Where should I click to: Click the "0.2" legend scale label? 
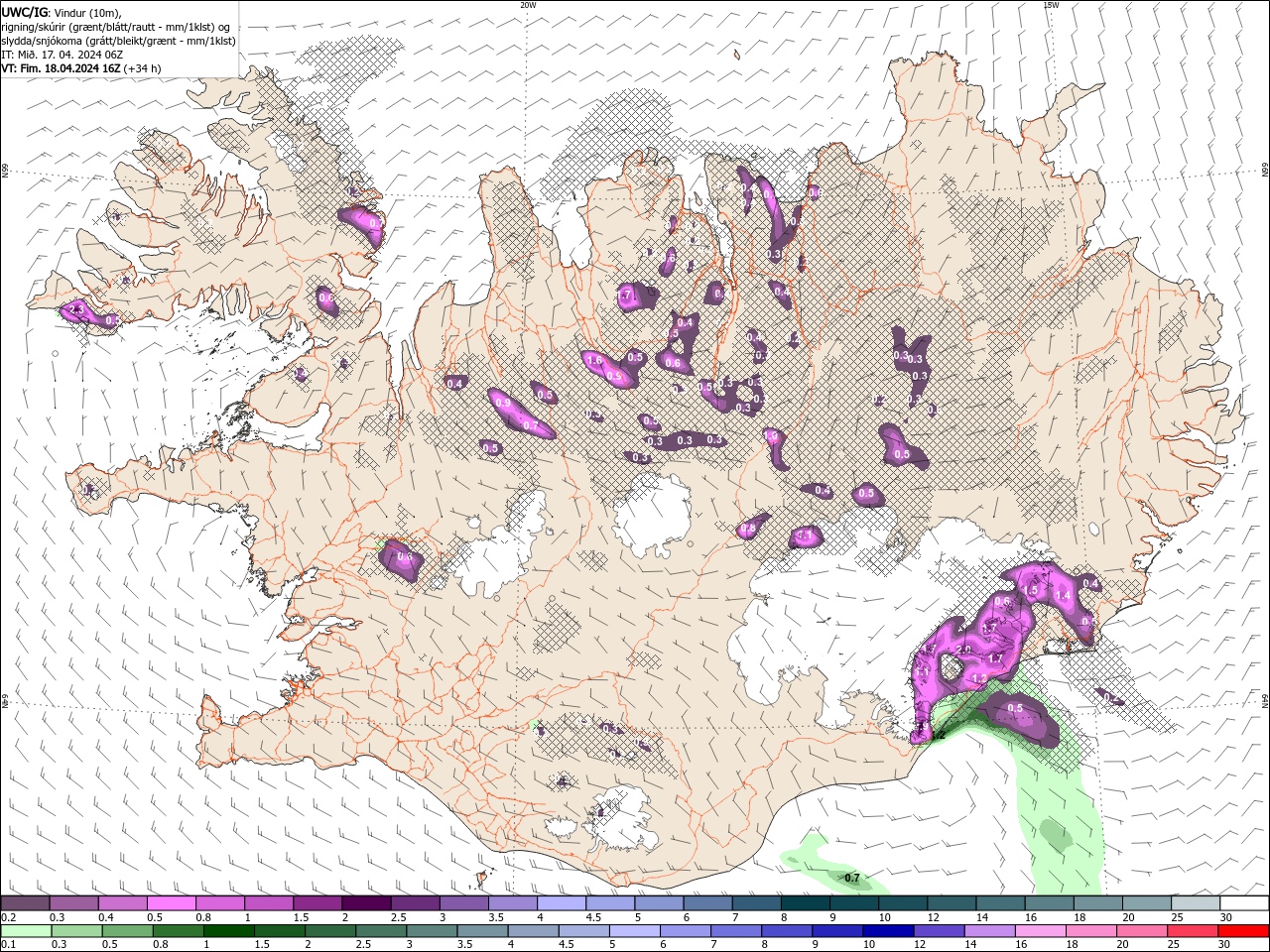(8, 917)
